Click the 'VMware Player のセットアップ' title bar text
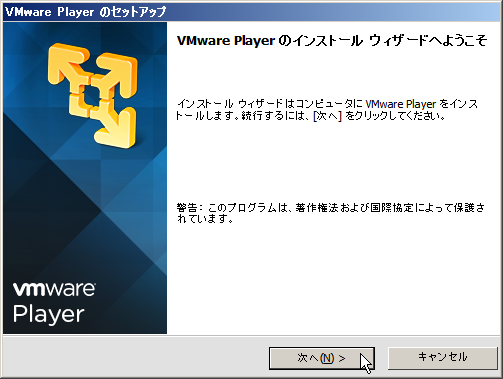 pyautogui.click(x=86, y=12)
